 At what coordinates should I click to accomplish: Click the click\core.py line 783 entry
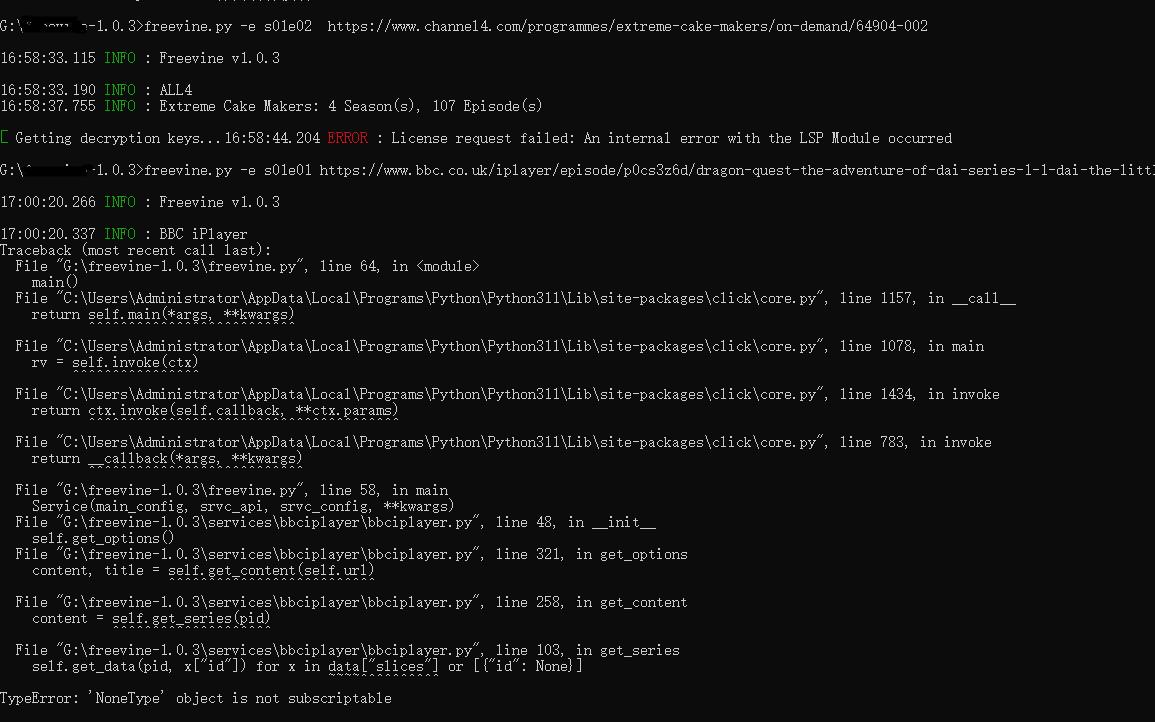click(503, 442)
